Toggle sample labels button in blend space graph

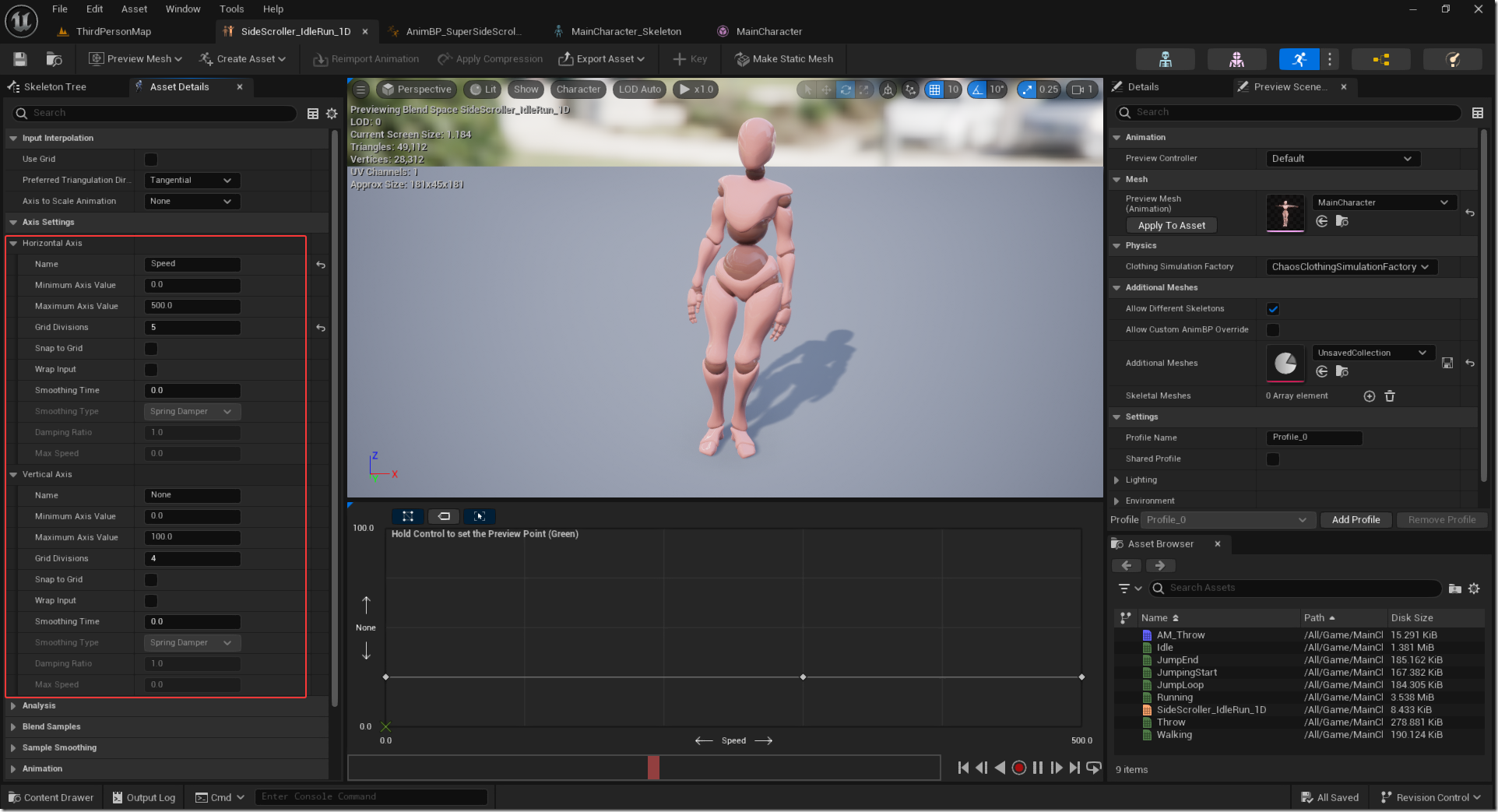444,516
